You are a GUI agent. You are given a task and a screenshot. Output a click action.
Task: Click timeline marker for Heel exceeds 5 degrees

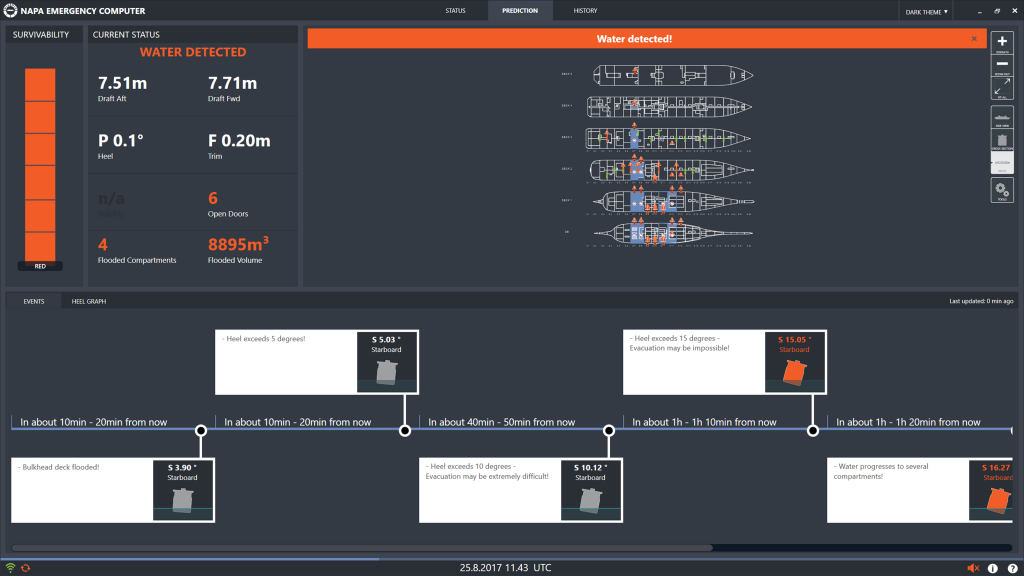point(405,430)
